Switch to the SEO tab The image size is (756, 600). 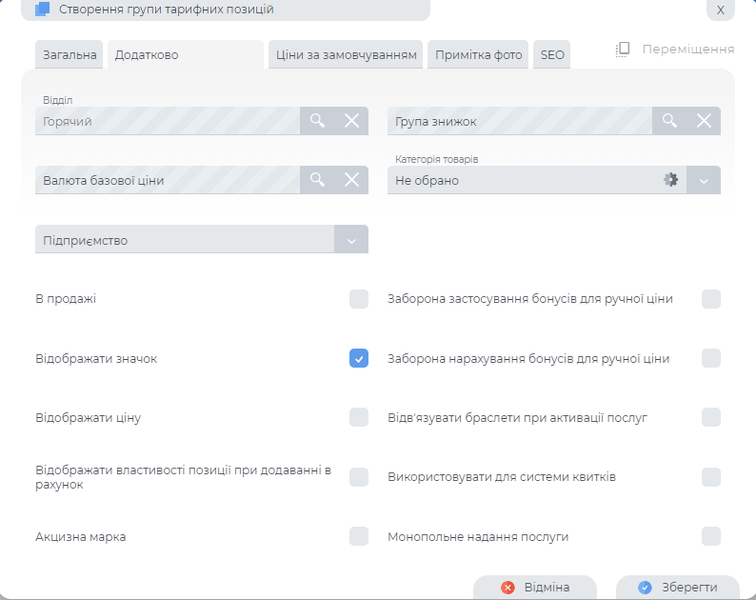[552, 55]
